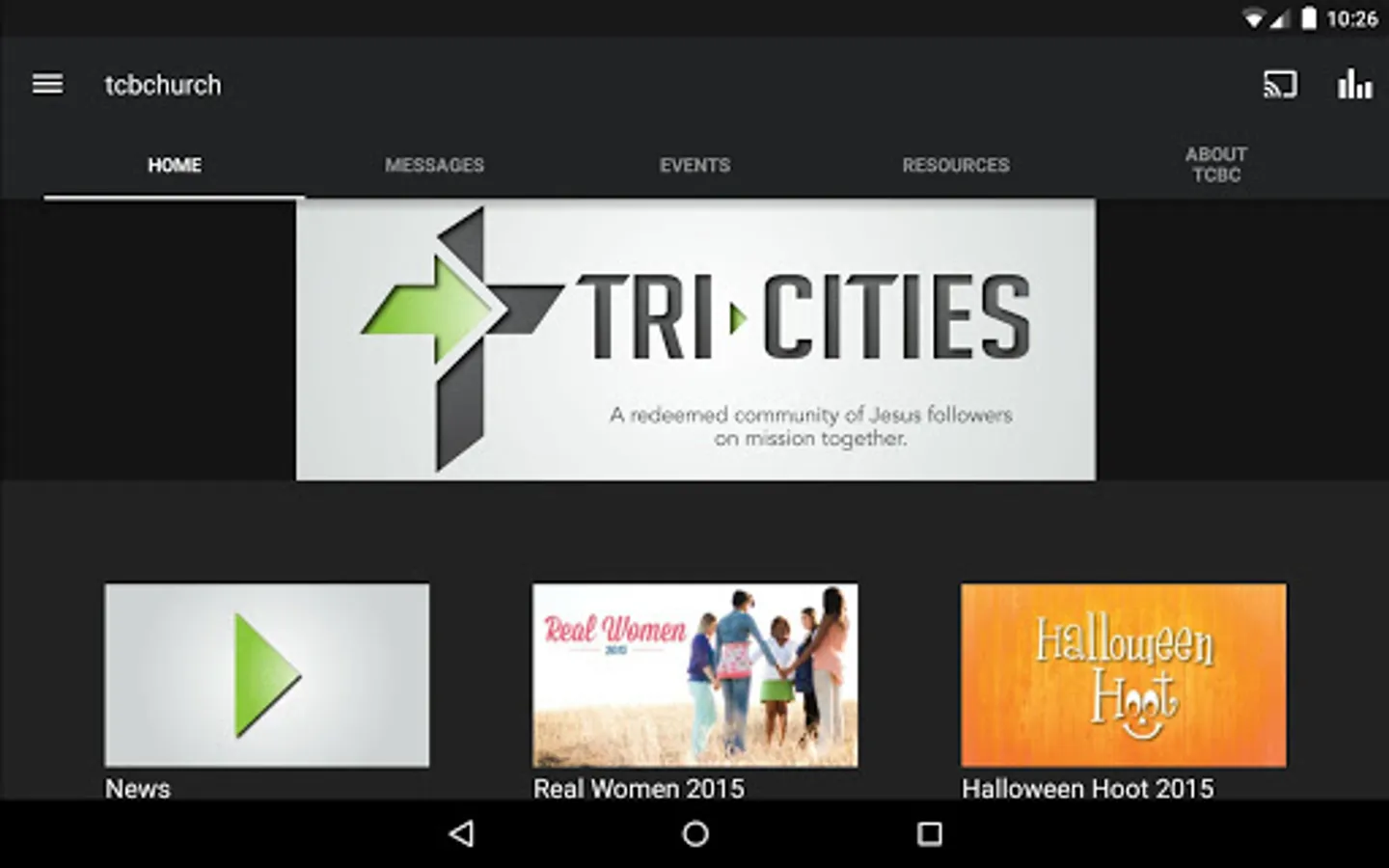Open the News thumbnail with green arrow
1389x868 pixels.
click(x=267, y=675)
